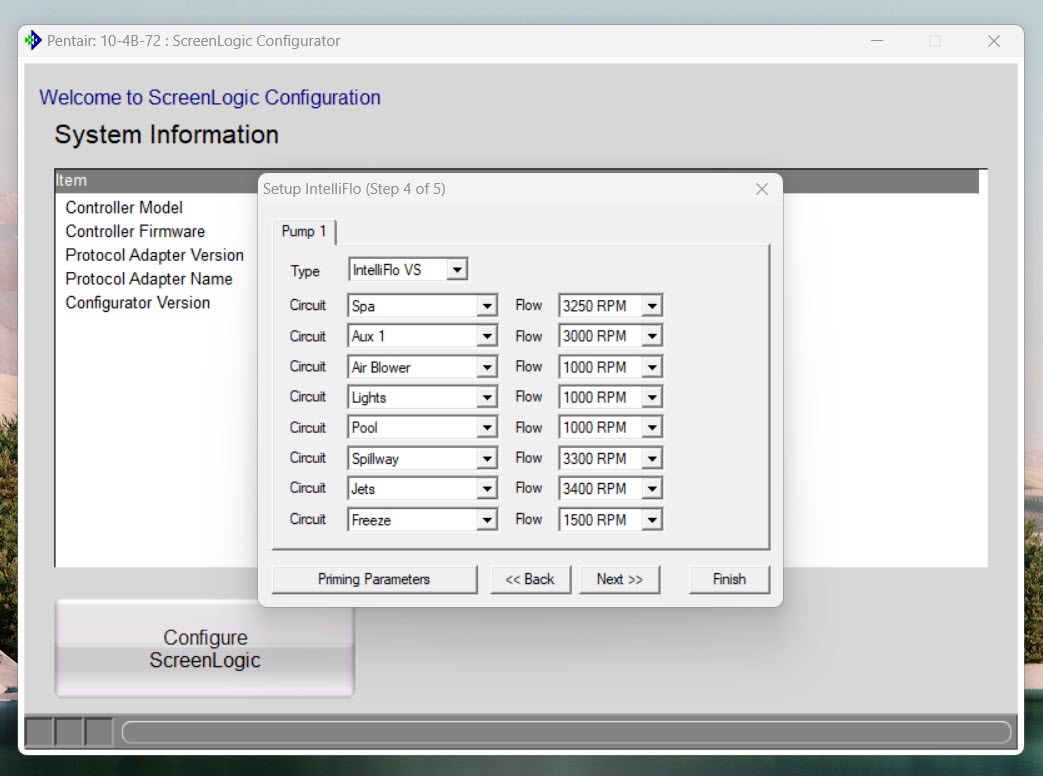The height and width of the screenshot is (776, 1043).
Task: Select the Controller Model row
Action: [x=124, y=207]
